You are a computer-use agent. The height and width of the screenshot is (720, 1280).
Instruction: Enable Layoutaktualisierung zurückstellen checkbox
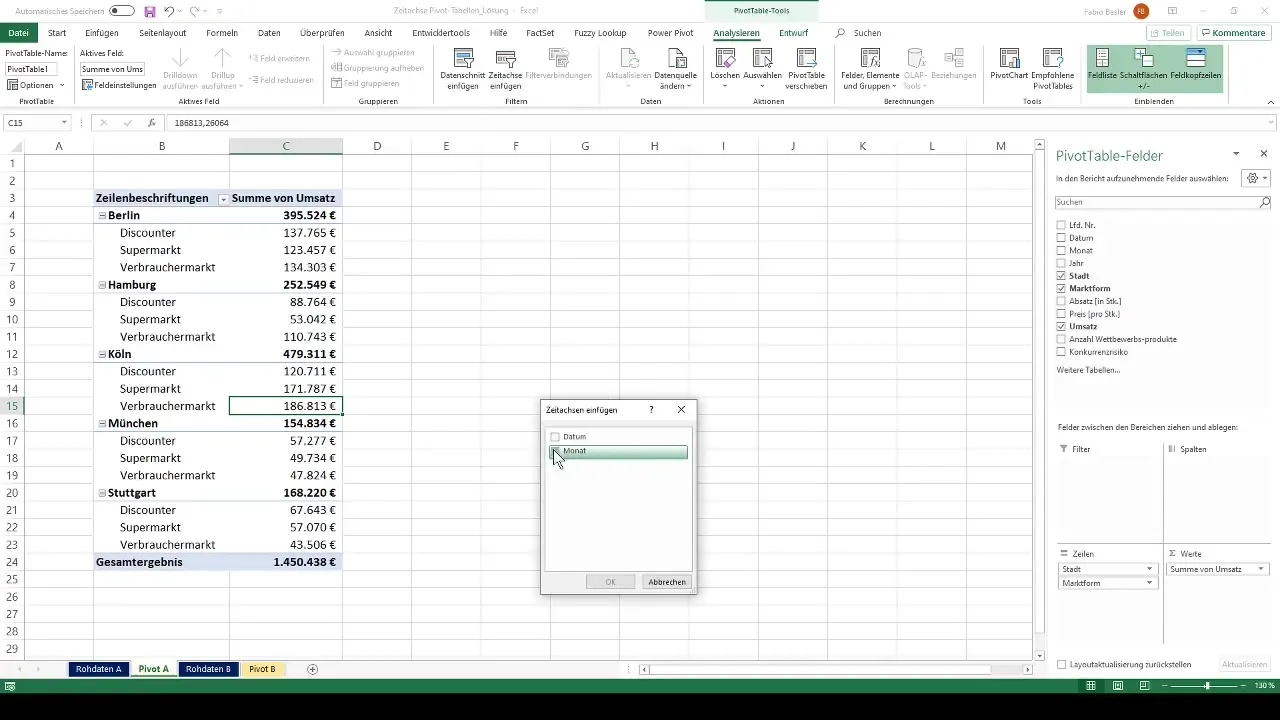pos(1062,664)
